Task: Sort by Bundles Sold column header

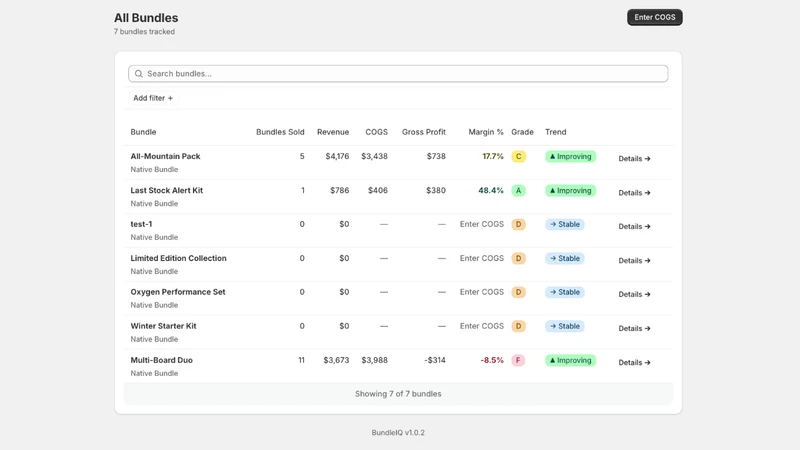Action: 280,132
